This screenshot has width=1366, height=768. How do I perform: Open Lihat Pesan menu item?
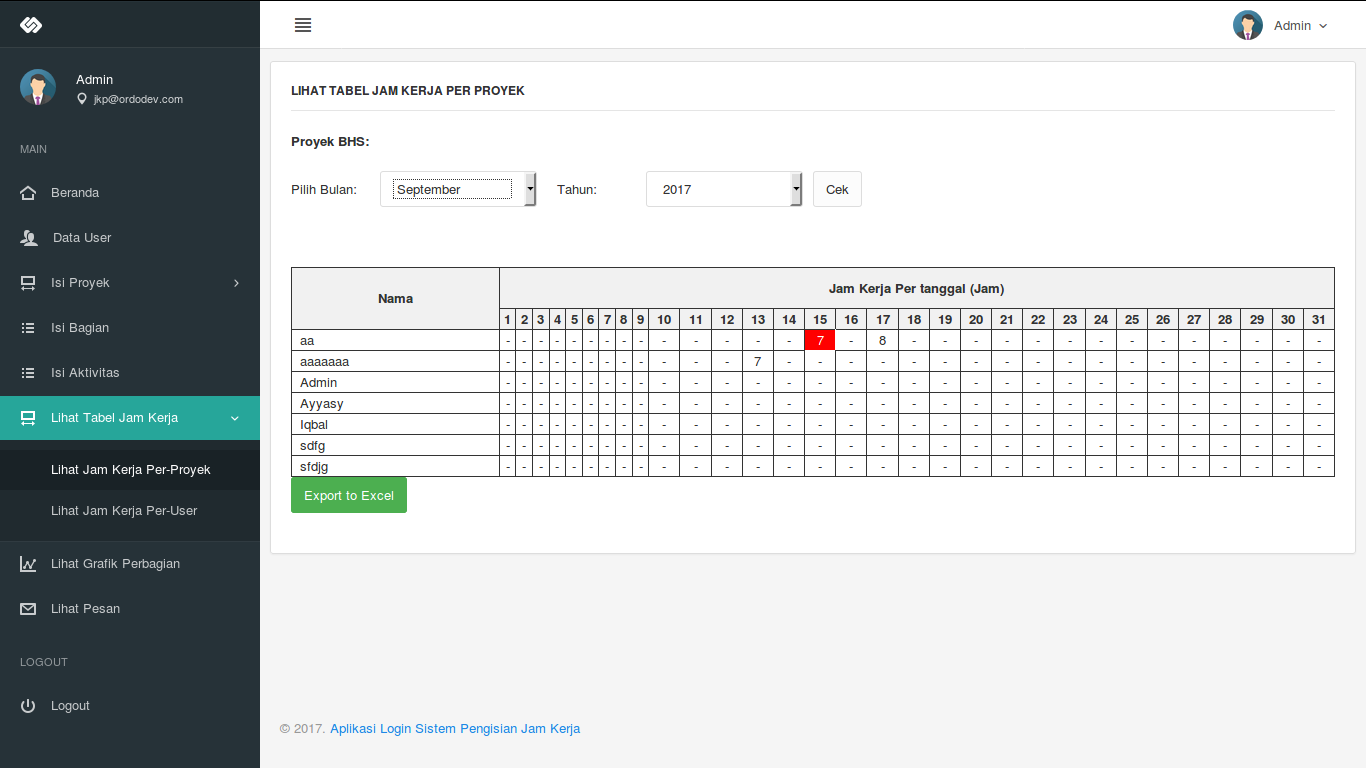[x=130, y=609]
